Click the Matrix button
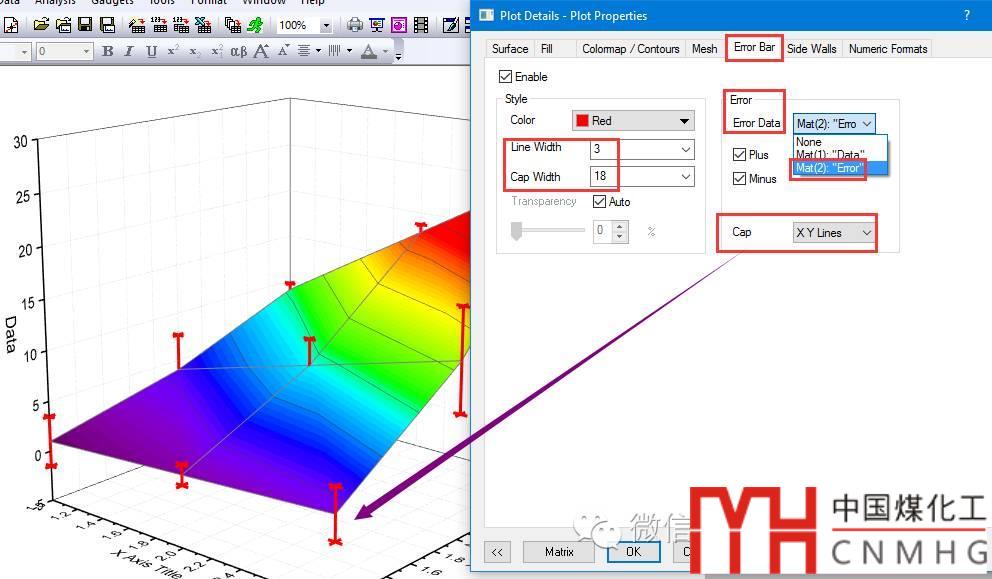Screen dimensions: 992x579 pyautogui.click(x=559, y=551)
